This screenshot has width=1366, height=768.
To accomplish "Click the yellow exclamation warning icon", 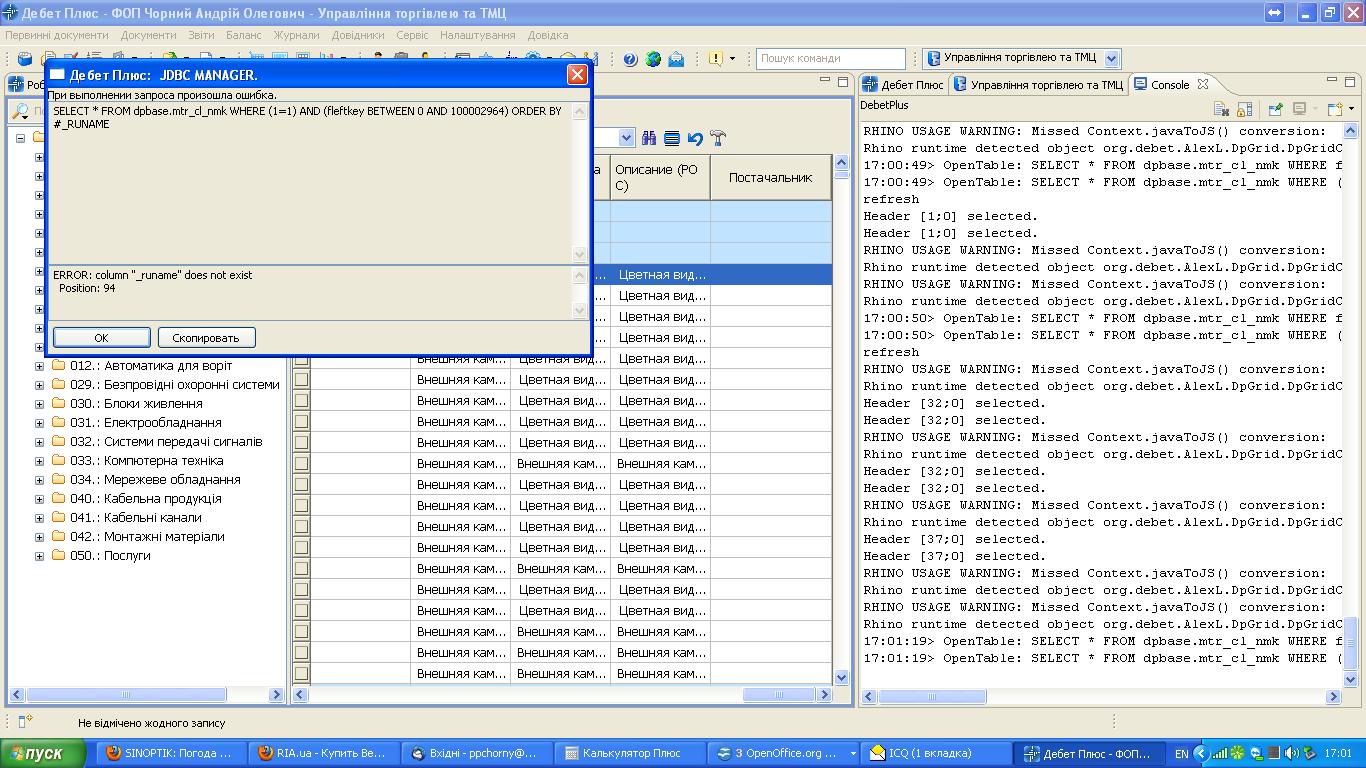I will [715, 59].
